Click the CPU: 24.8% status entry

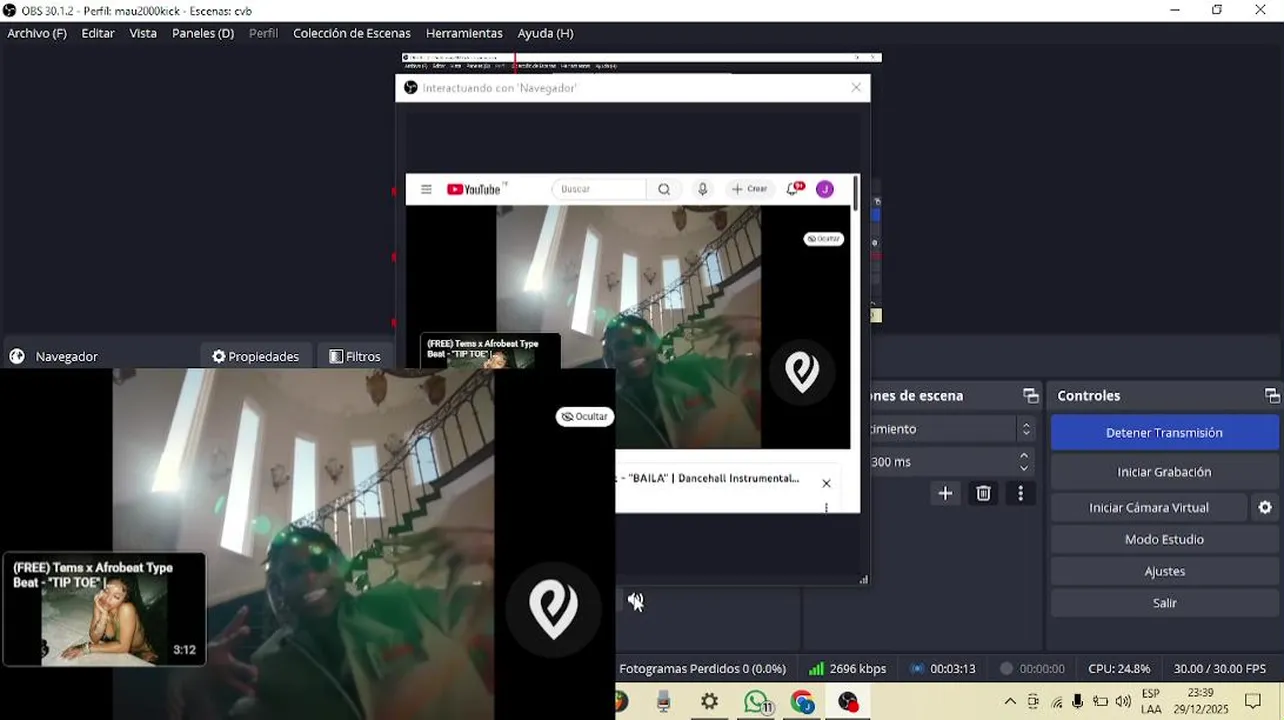coord(1119,669)
